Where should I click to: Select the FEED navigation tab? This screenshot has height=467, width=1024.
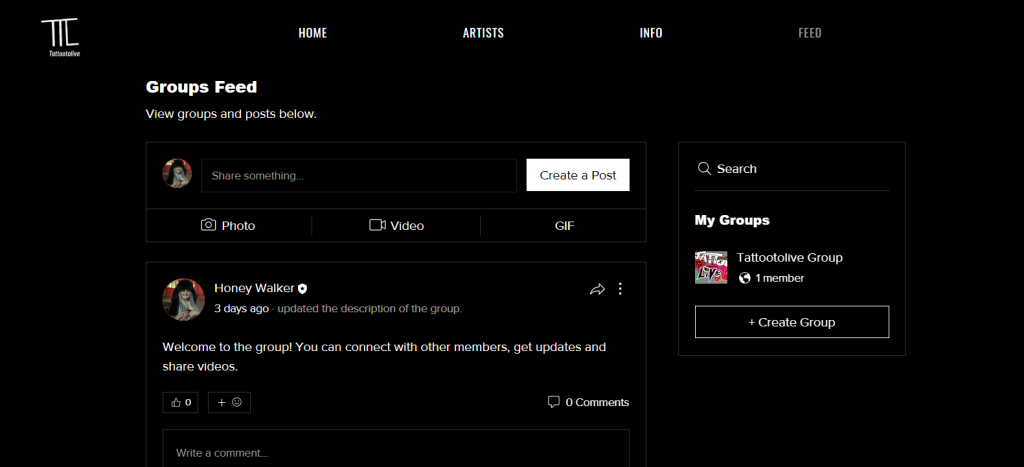point(809,33)
